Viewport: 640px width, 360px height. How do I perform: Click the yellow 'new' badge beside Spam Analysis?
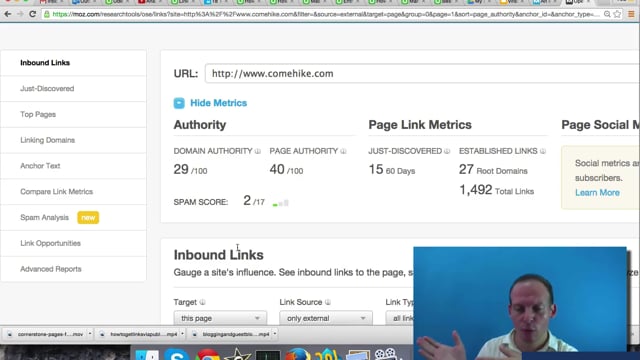point(88,218)
